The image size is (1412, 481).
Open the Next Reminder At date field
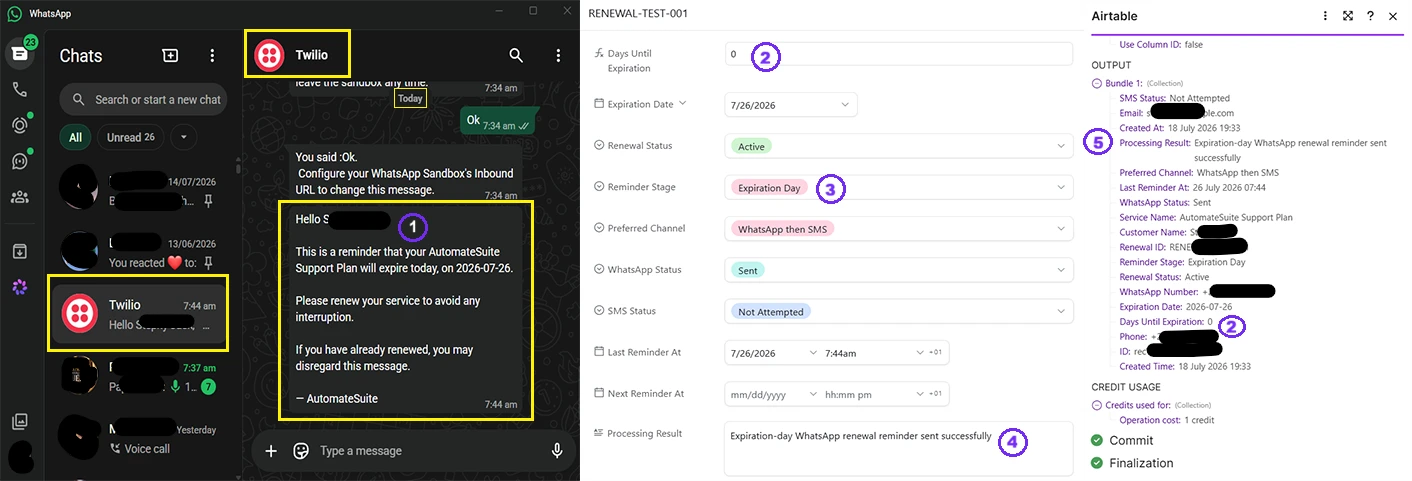(771, 394)
